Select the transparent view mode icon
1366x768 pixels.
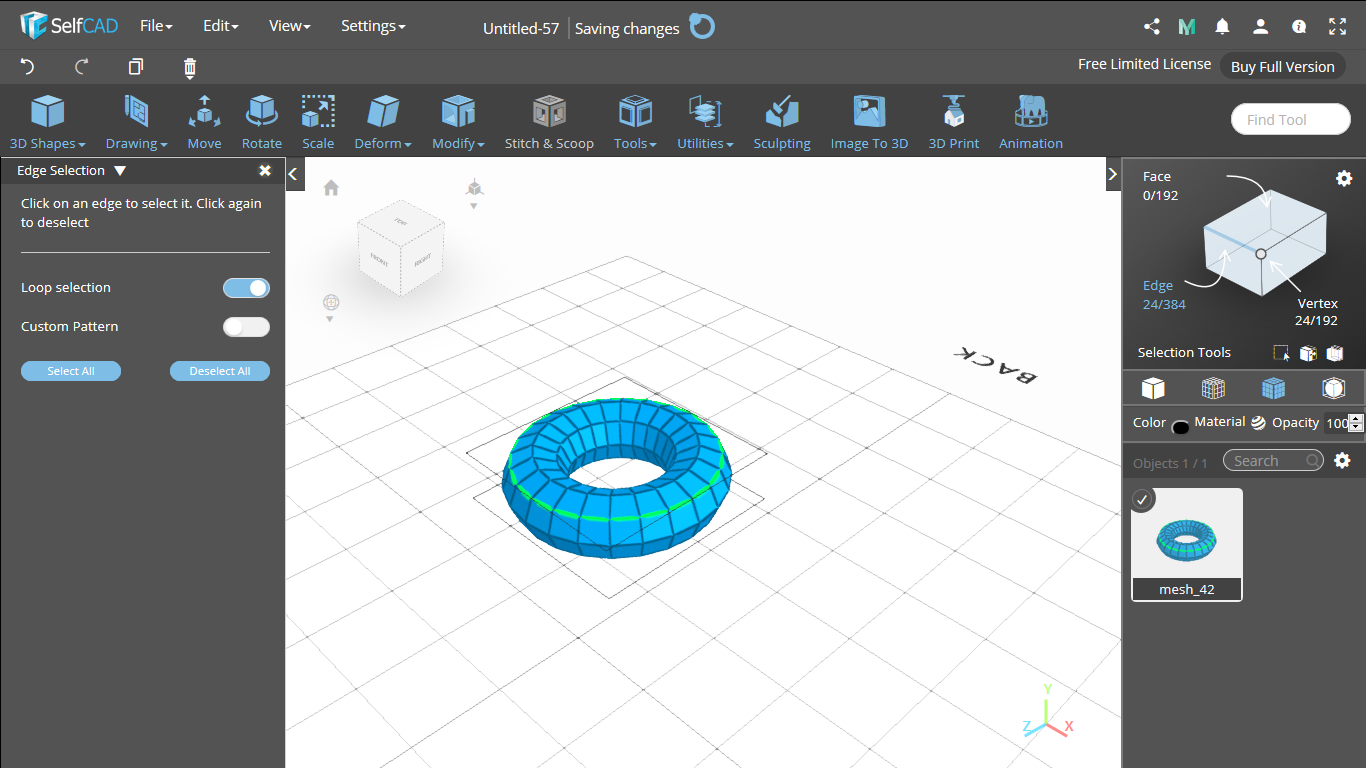(1333, 388)
